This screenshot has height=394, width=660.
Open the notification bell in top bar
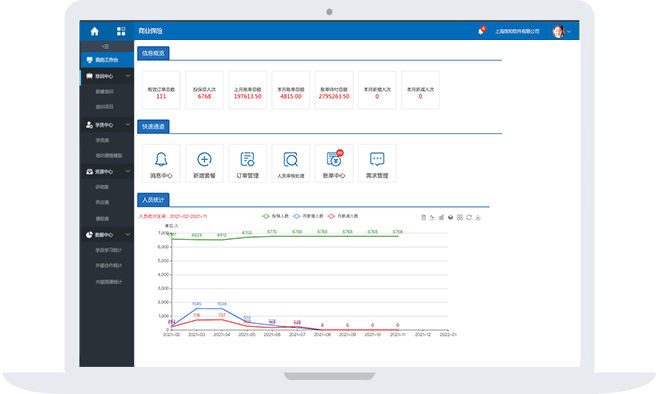pos(481,31)
